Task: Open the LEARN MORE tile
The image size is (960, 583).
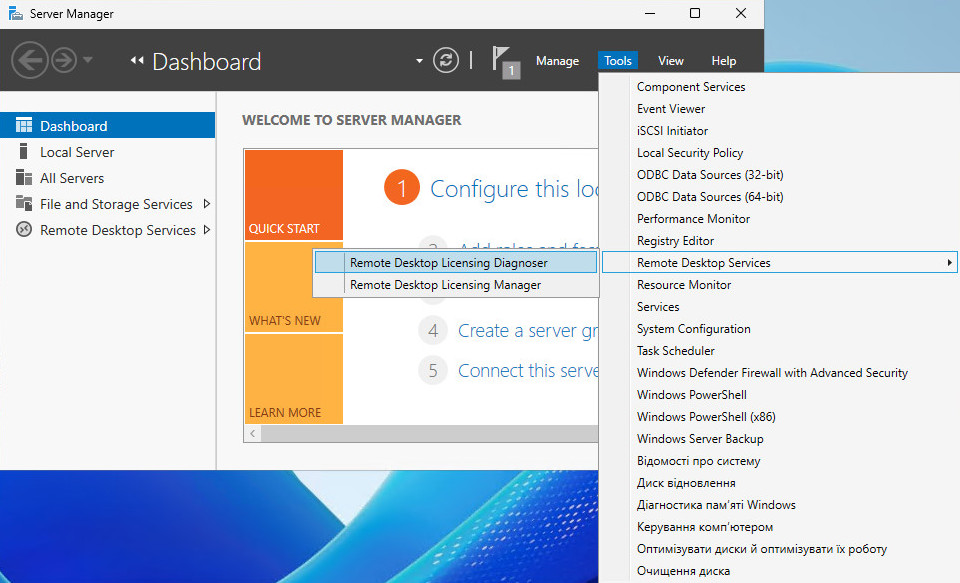Action: 294,379
